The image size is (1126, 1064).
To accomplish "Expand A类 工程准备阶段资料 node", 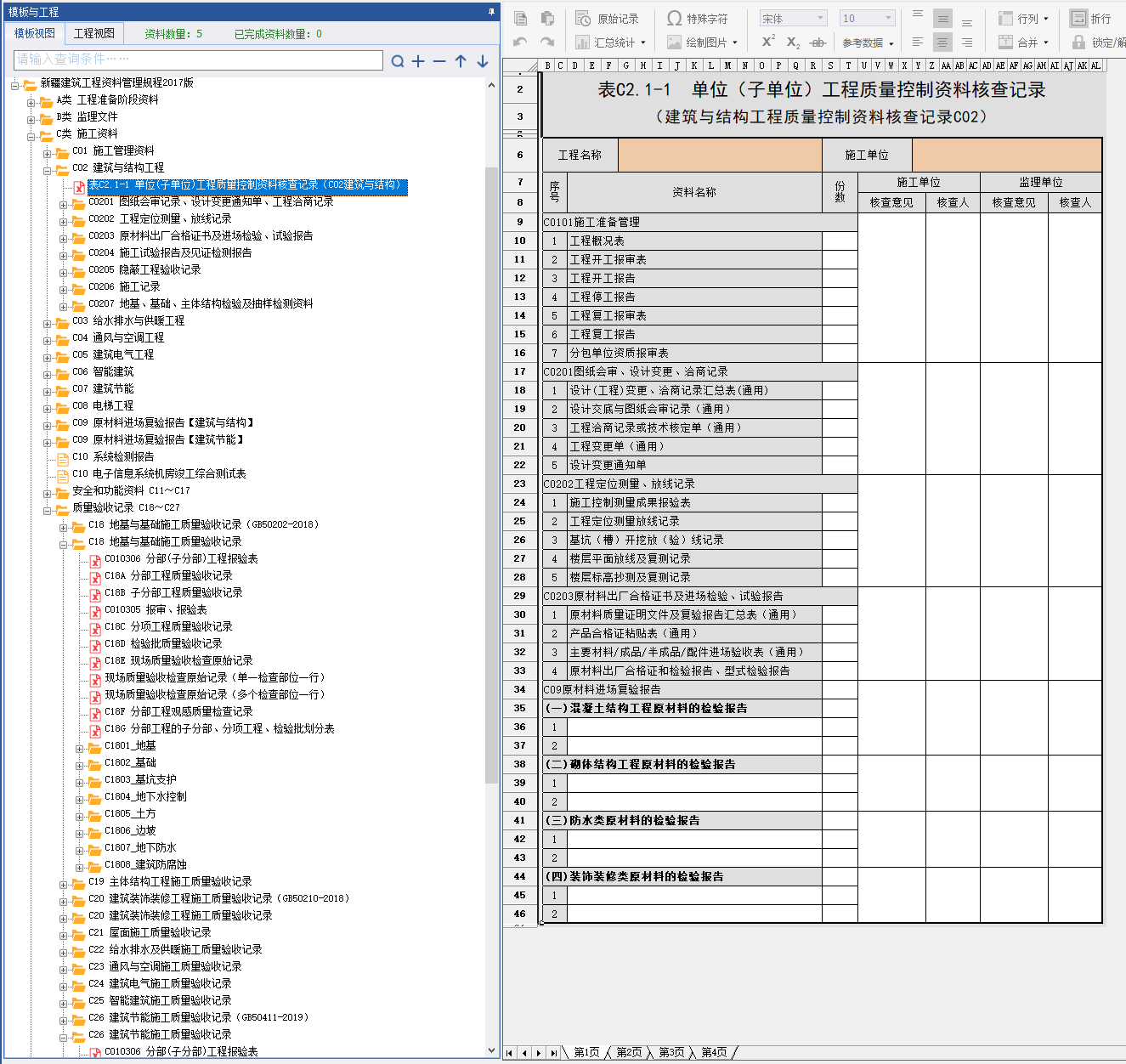I will coord(31,102).
